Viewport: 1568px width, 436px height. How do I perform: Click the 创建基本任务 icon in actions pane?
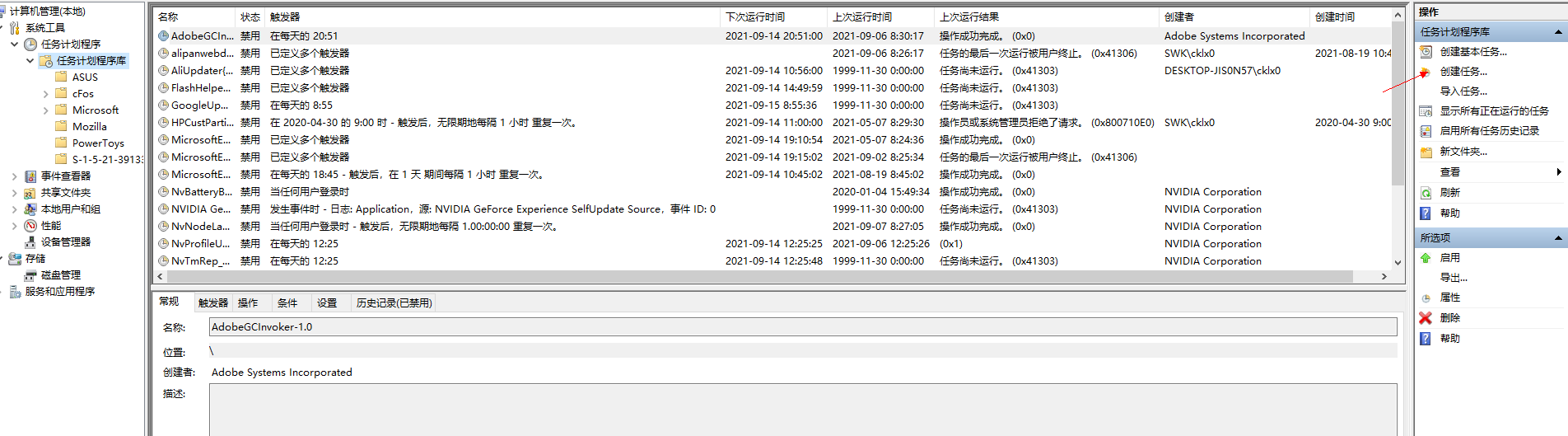[x=1426, y=51]
